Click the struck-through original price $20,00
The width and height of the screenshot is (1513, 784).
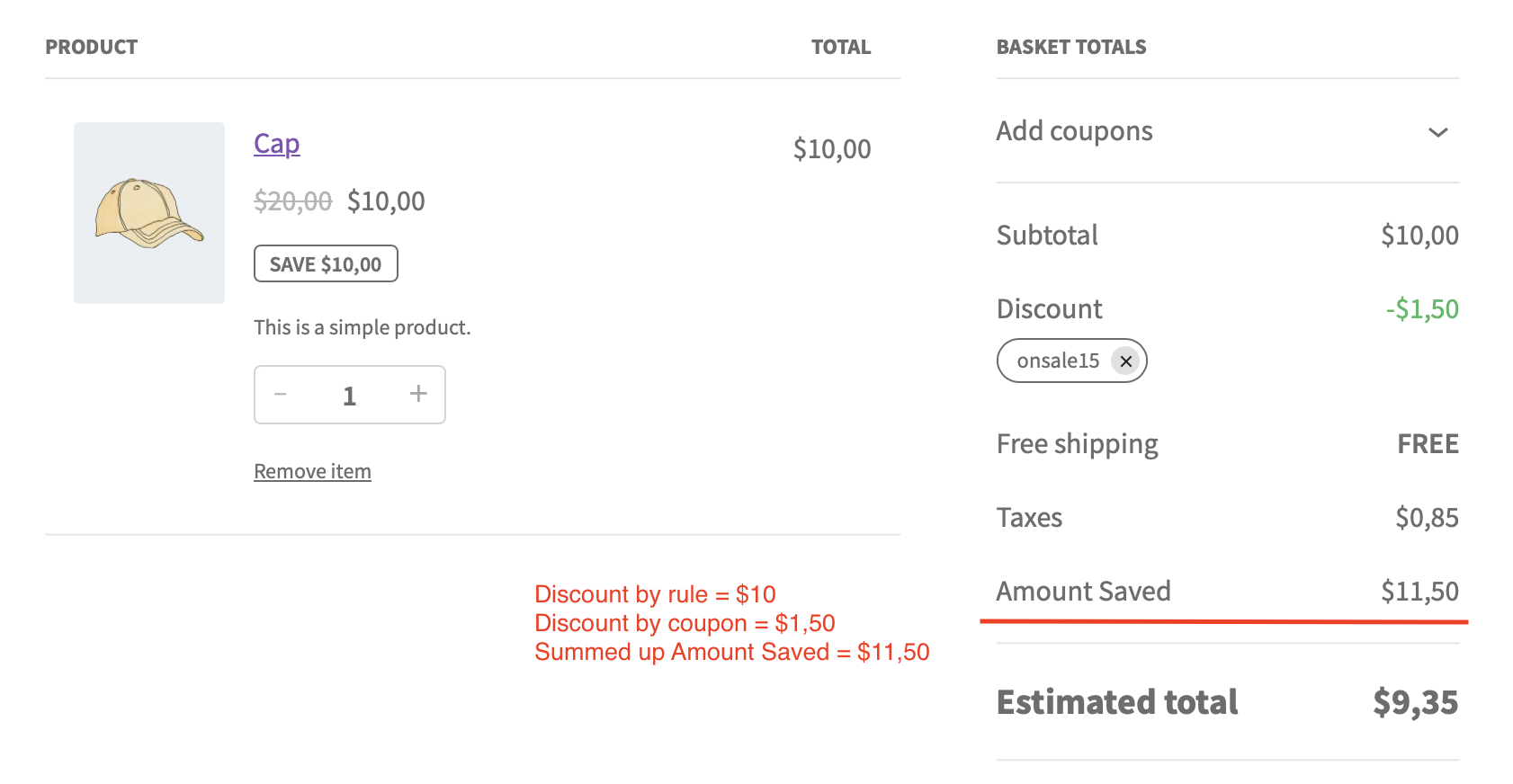[293, 201]
